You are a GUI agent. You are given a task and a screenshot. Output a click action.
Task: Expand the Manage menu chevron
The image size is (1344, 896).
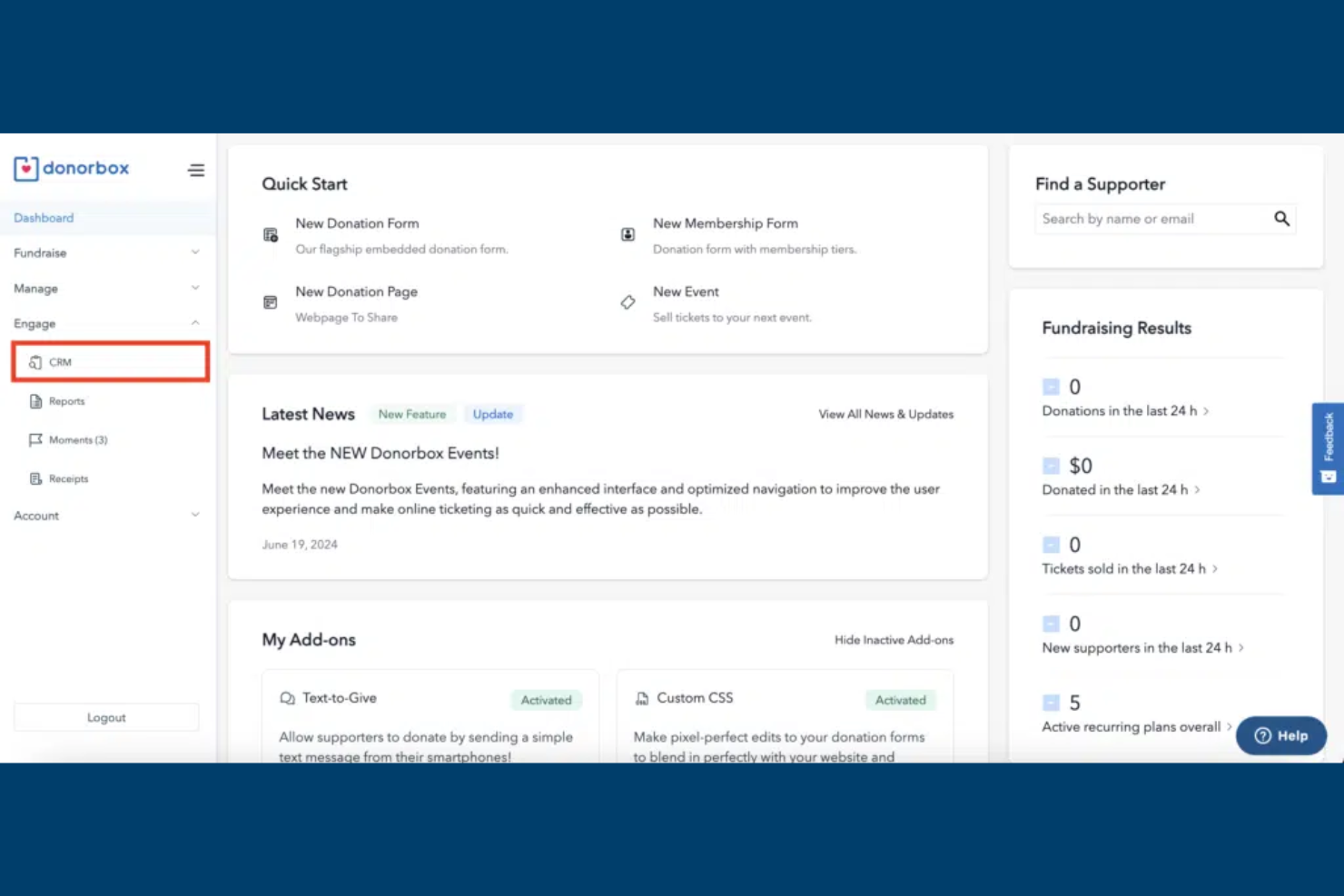[x=195, y=288]
